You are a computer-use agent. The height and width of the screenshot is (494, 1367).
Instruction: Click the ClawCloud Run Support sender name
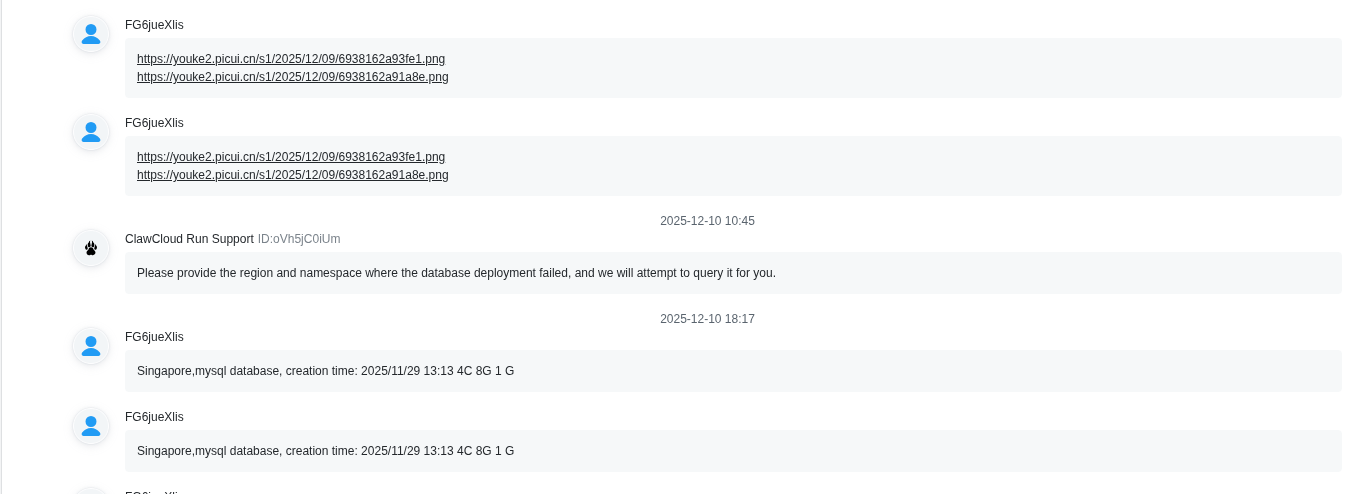point(189,239)
